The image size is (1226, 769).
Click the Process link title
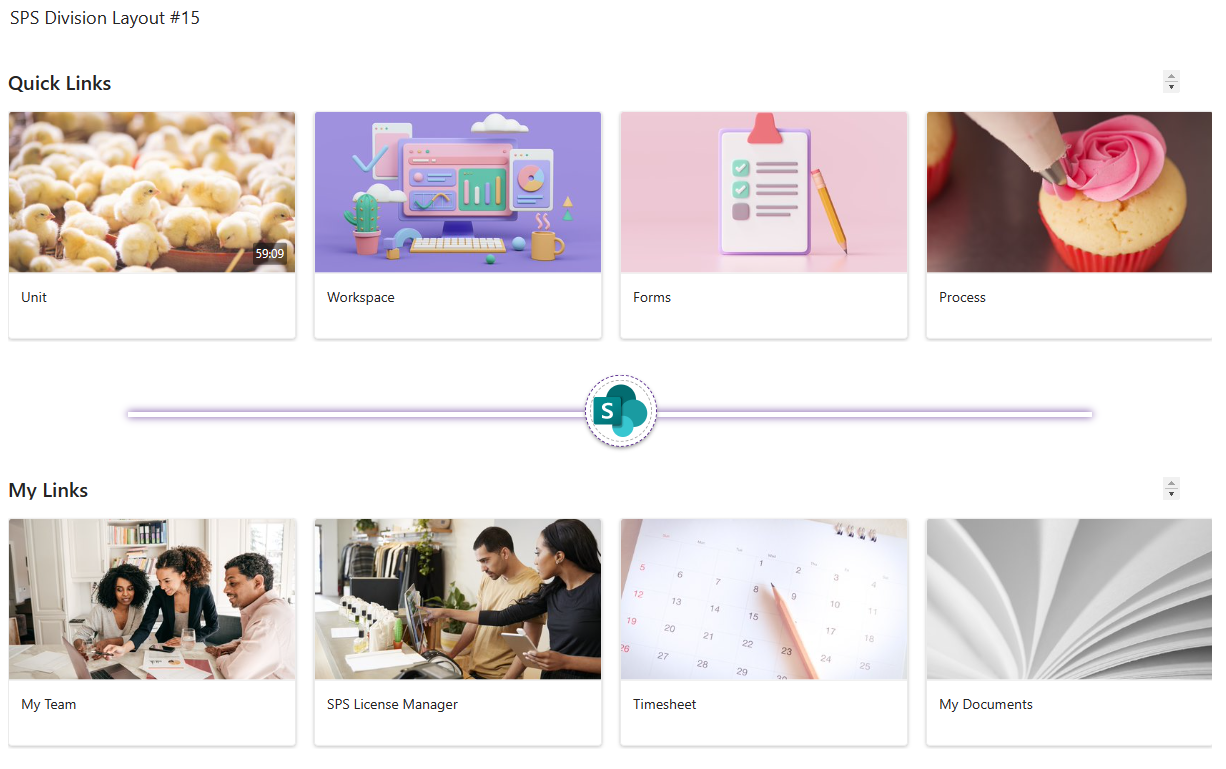(x=962, y=297)
